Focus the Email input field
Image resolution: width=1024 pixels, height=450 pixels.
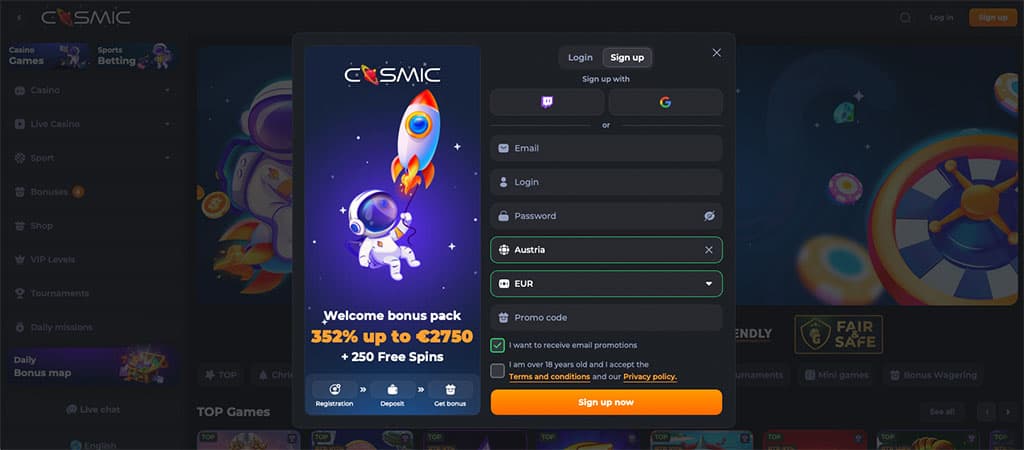(606, 148)
